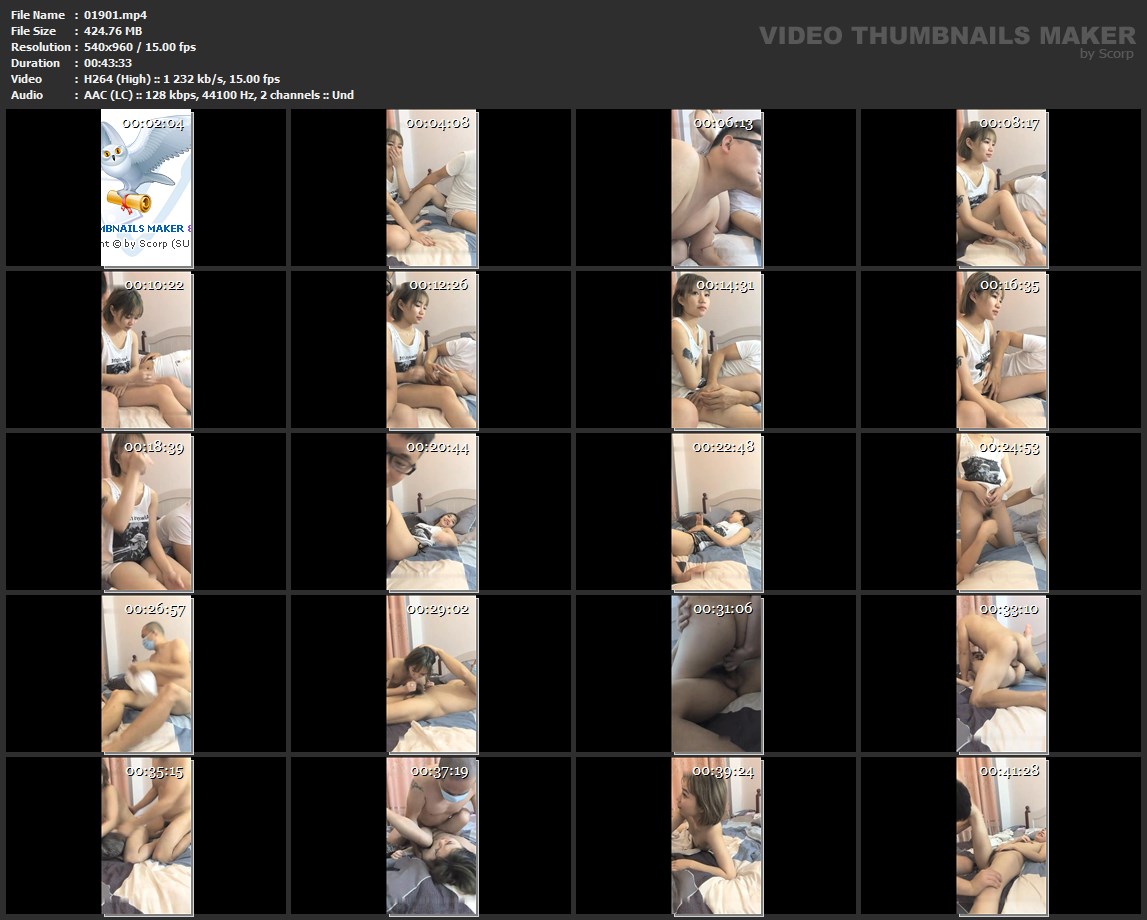Click the 00:02:04 timestamp label
Image resolution: width=1147 pixels, height=920 pixels.
click(153, 124)
